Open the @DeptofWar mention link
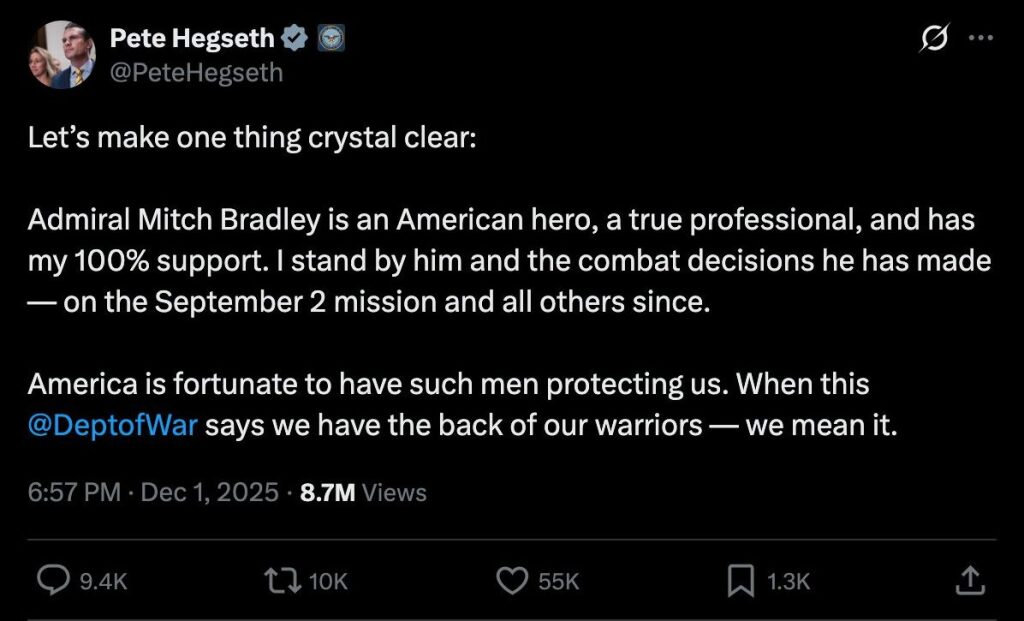This screenshot has height=621, width=1024. point(114,425)
